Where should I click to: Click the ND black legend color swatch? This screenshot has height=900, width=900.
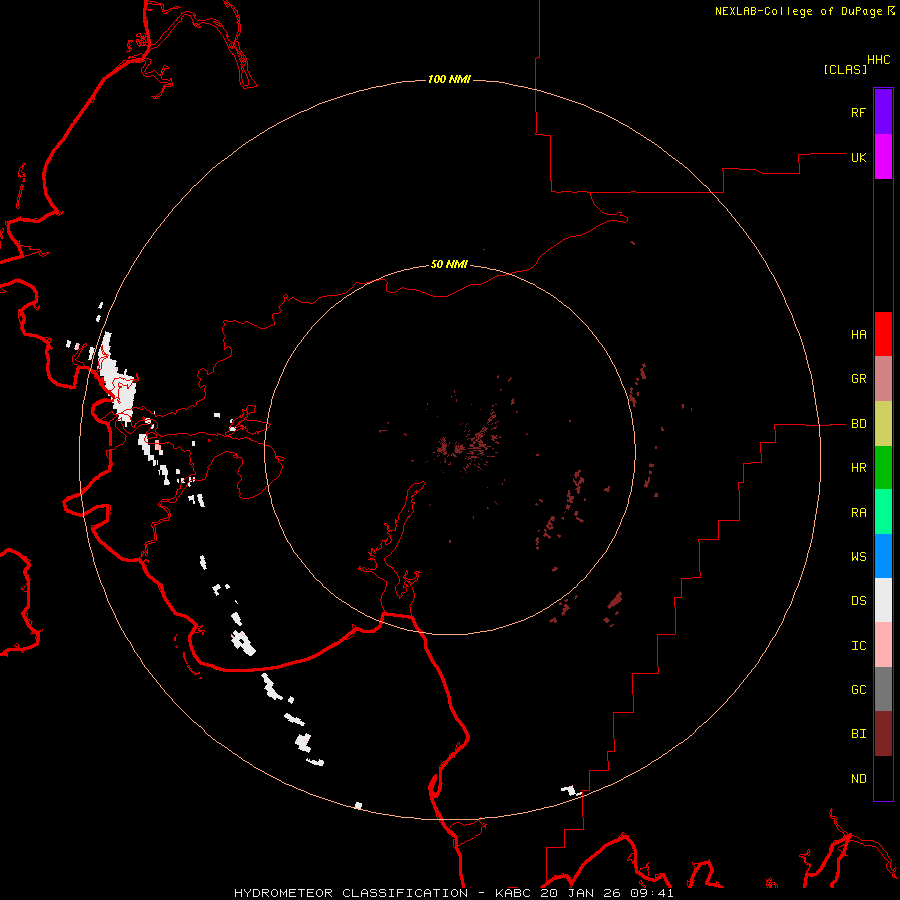coord(883,778)
